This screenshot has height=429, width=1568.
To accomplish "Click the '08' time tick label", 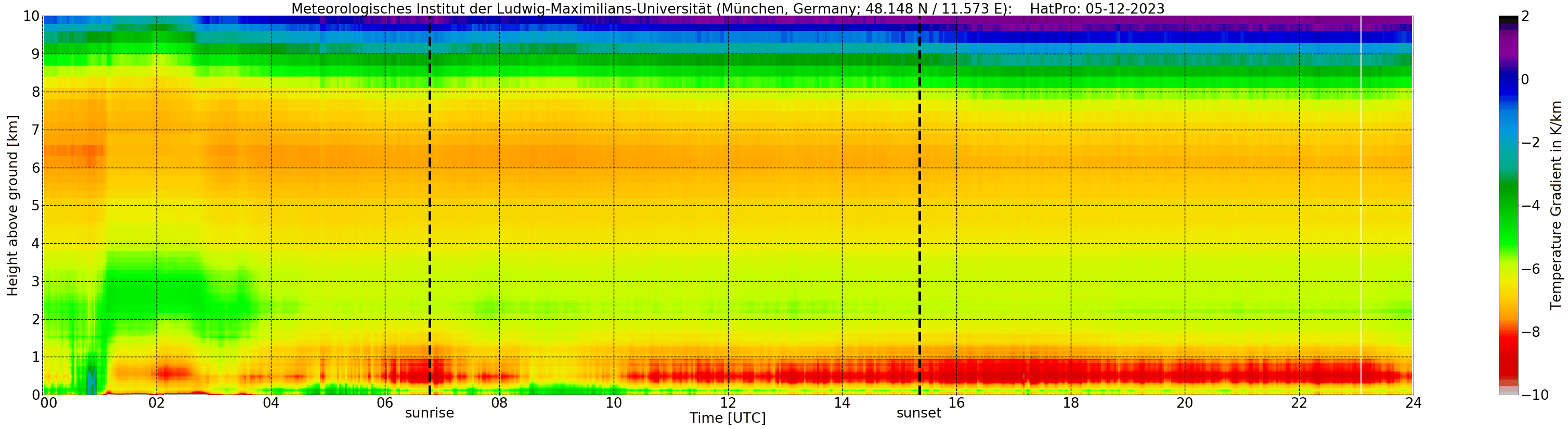I will pyautogui.click(x=499, y=403).
